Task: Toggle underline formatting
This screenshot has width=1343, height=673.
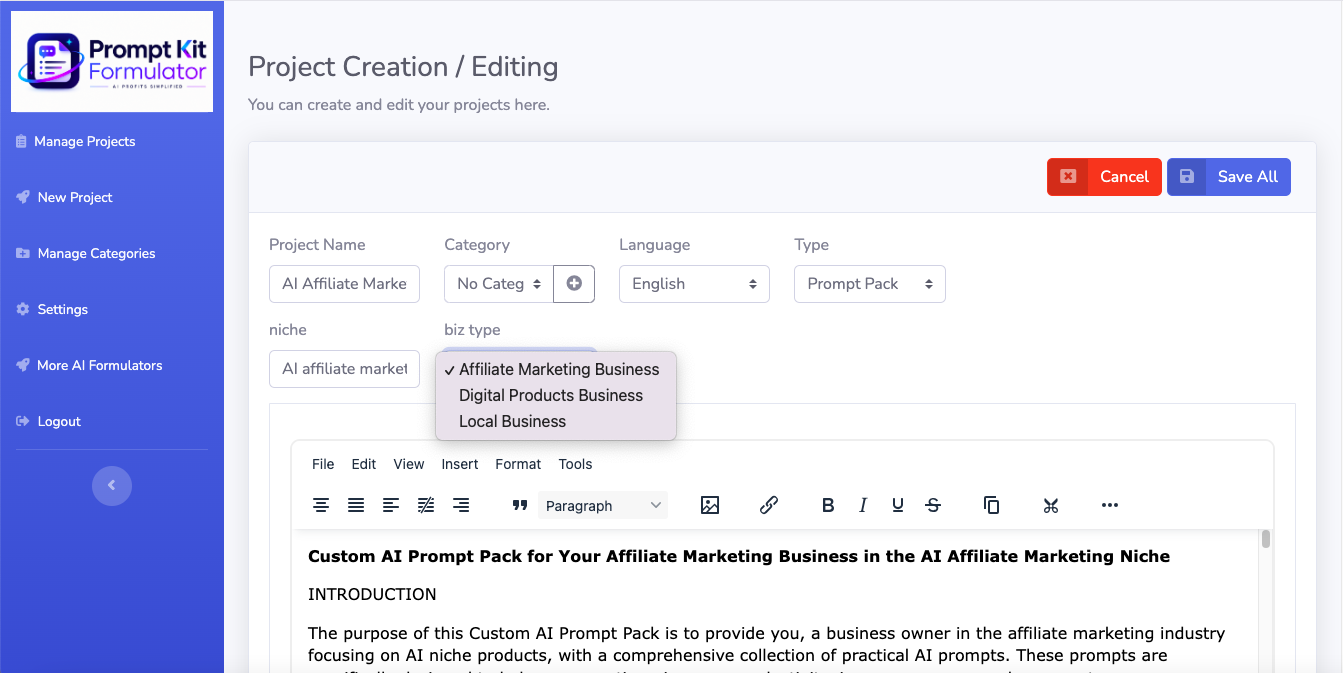Action: (x=898, y=505)
